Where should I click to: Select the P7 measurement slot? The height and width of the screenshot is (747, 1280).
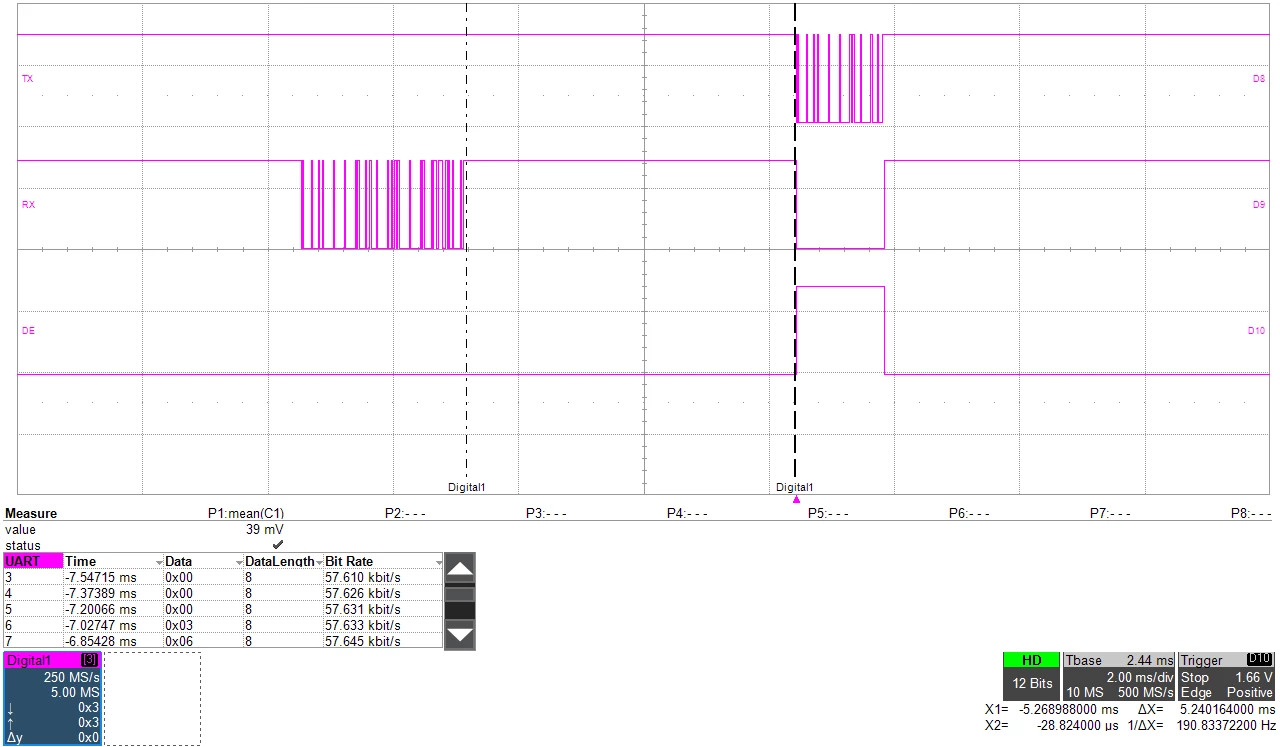1110,513
